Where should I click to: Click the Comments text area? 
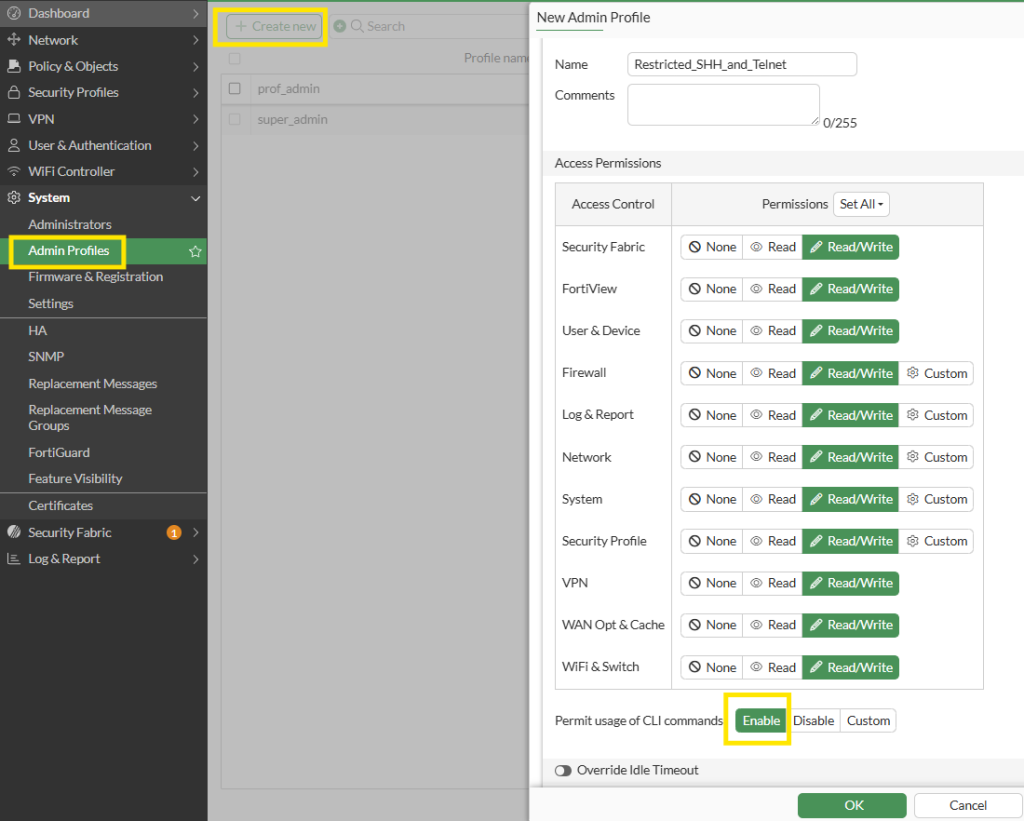tap(723, 105)
